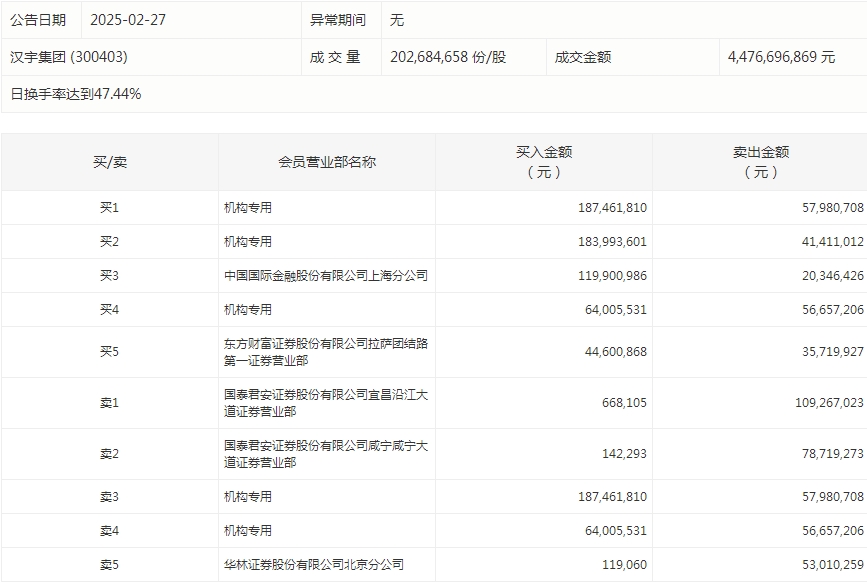Viewport: 867px width, 582px height.
Task: Select sell amount 57,980,708 in 买1 row
Action: pos(833,208)
